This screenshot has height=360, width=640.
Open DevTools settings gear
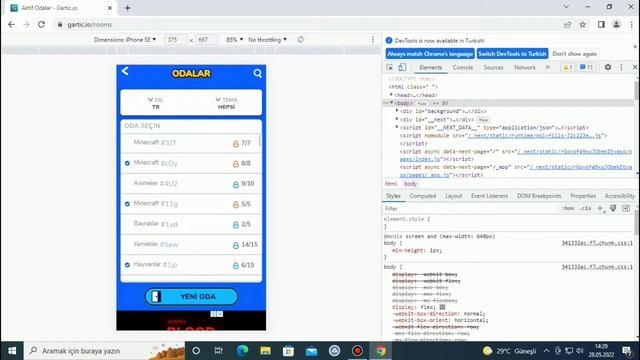[x=608, y=67]
